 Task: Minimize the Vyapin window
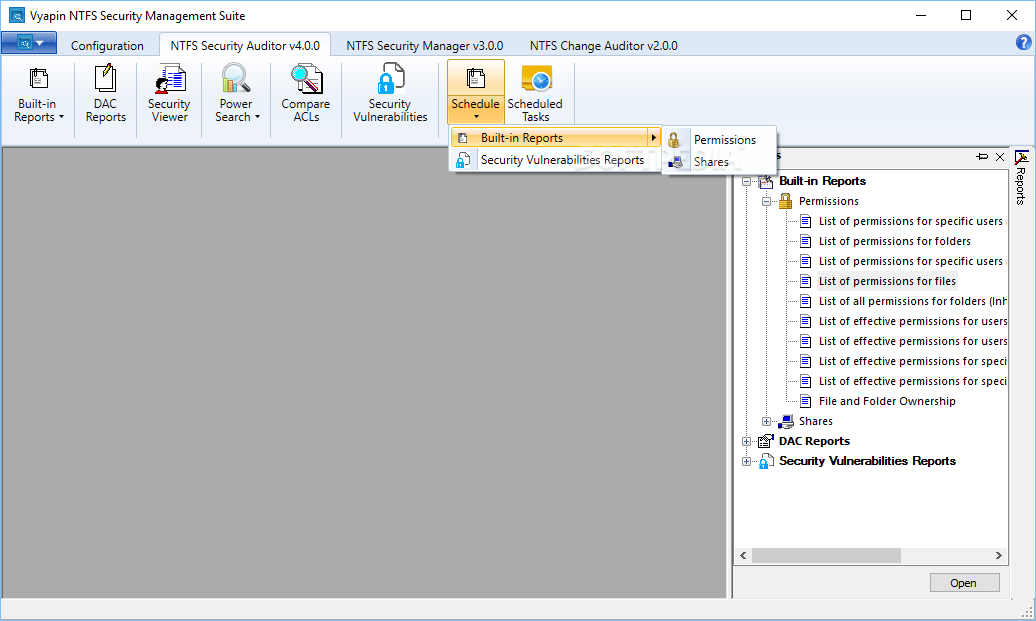tap(921, 15)
